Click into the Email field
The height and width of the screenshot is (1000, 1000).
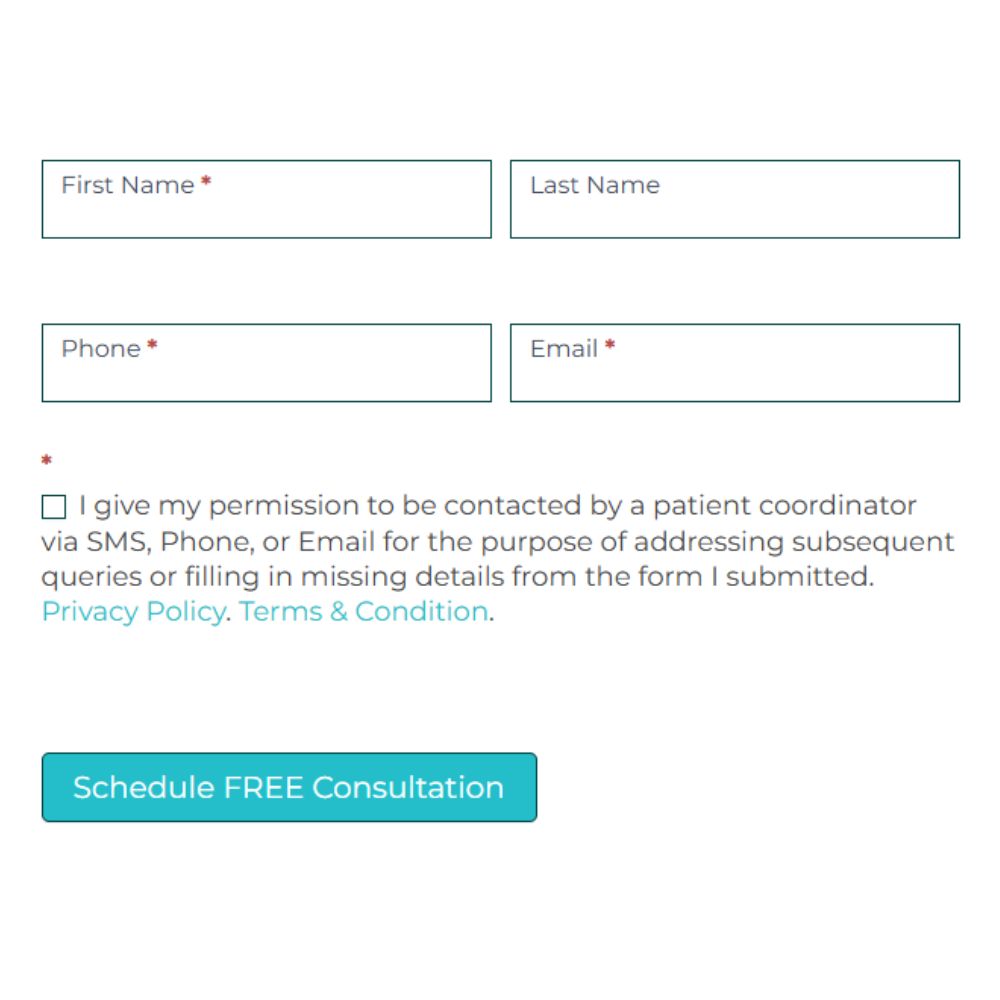click(x=734, y=376)
